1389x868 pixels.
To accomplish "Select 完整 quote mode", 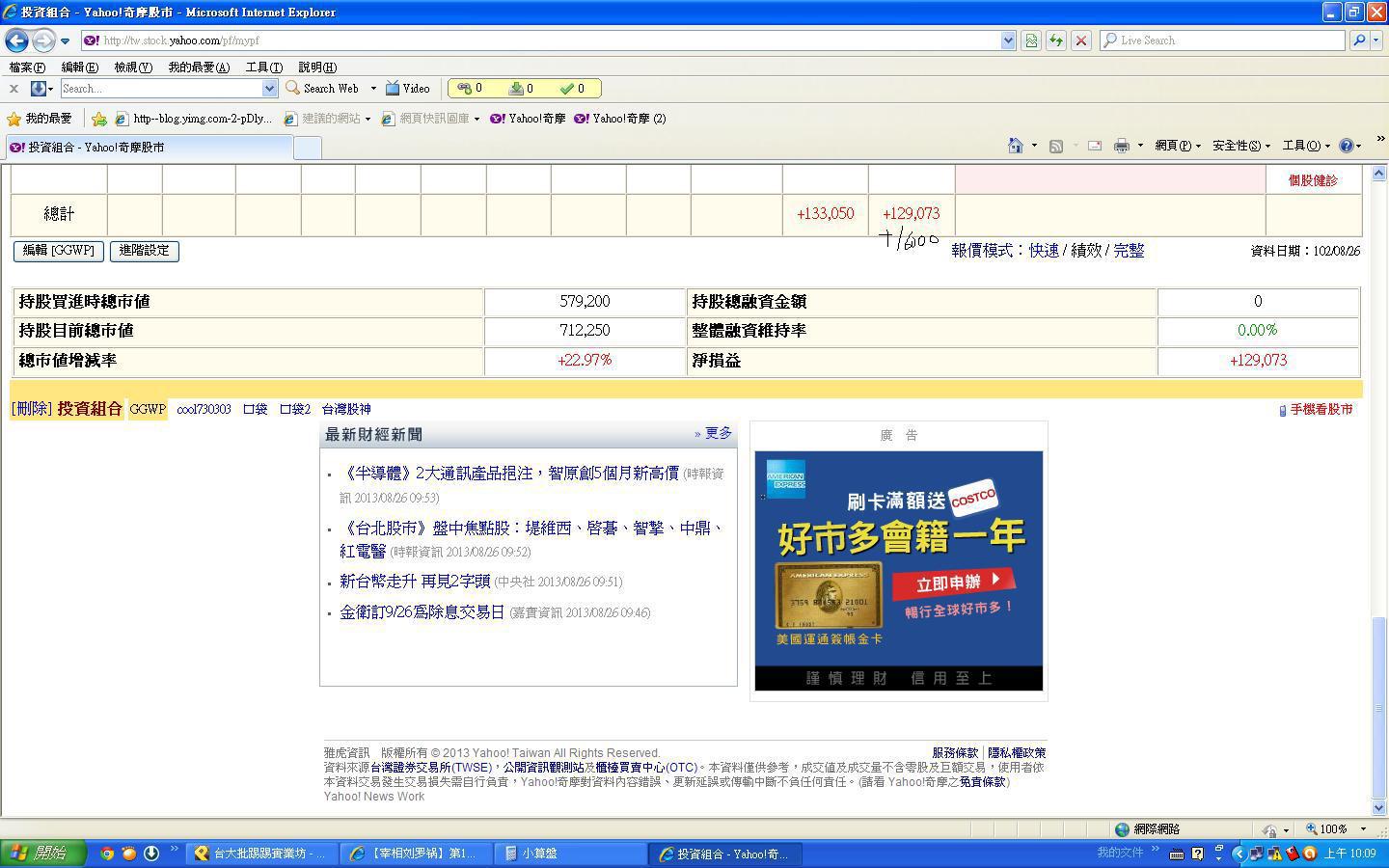I will [1129, 251].
